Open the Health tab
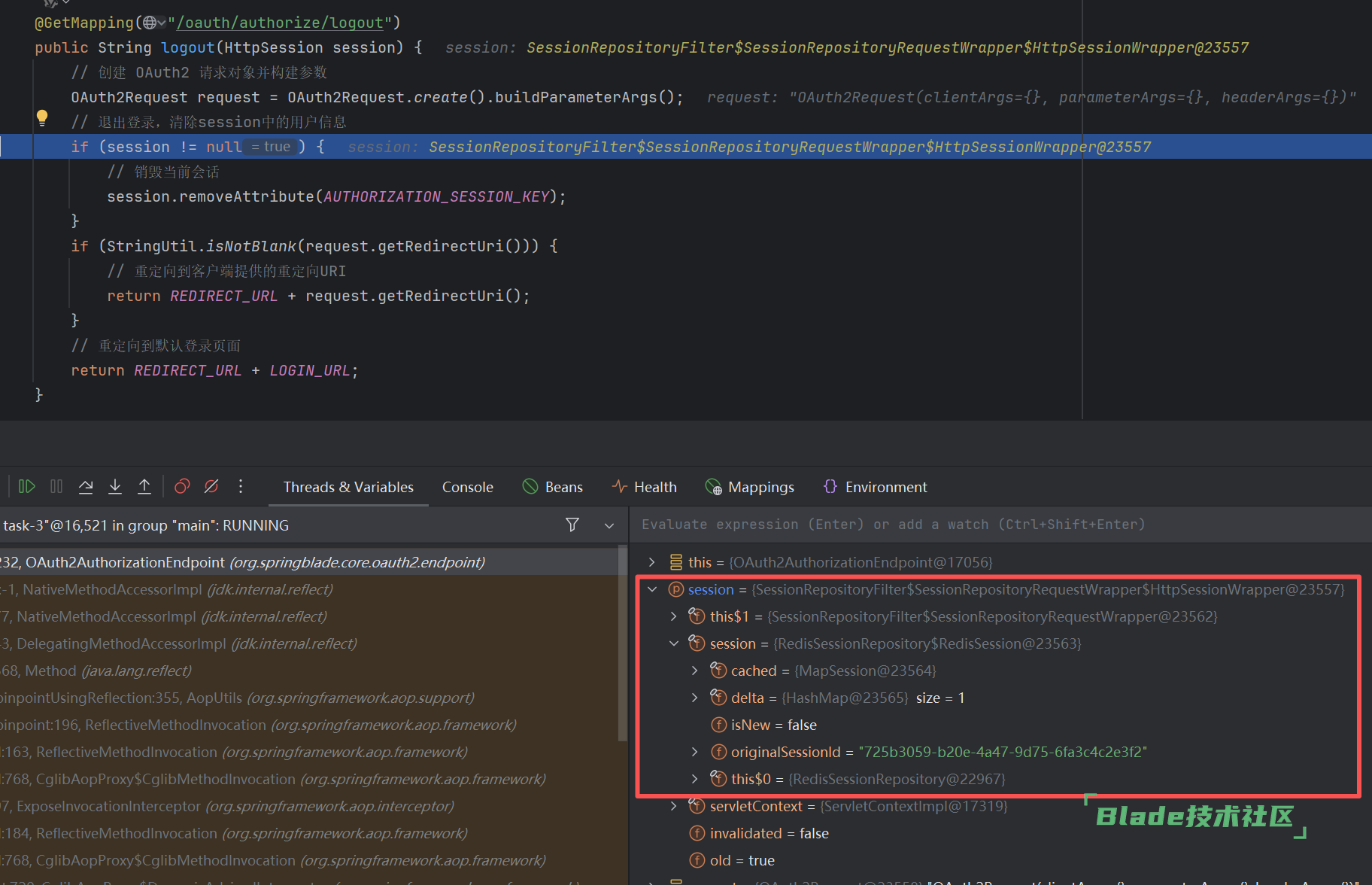Viewport: 1372px width, 885px height. (x=645, y=487)
